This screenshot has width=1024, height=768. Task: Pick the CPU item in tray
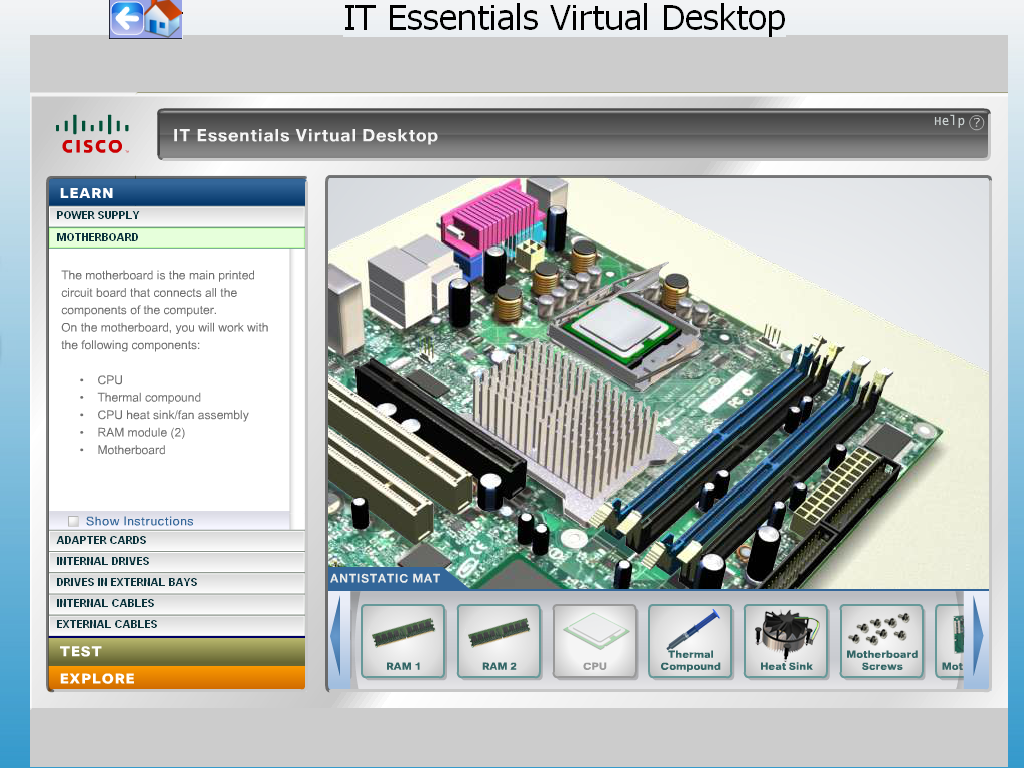(595, 641)
